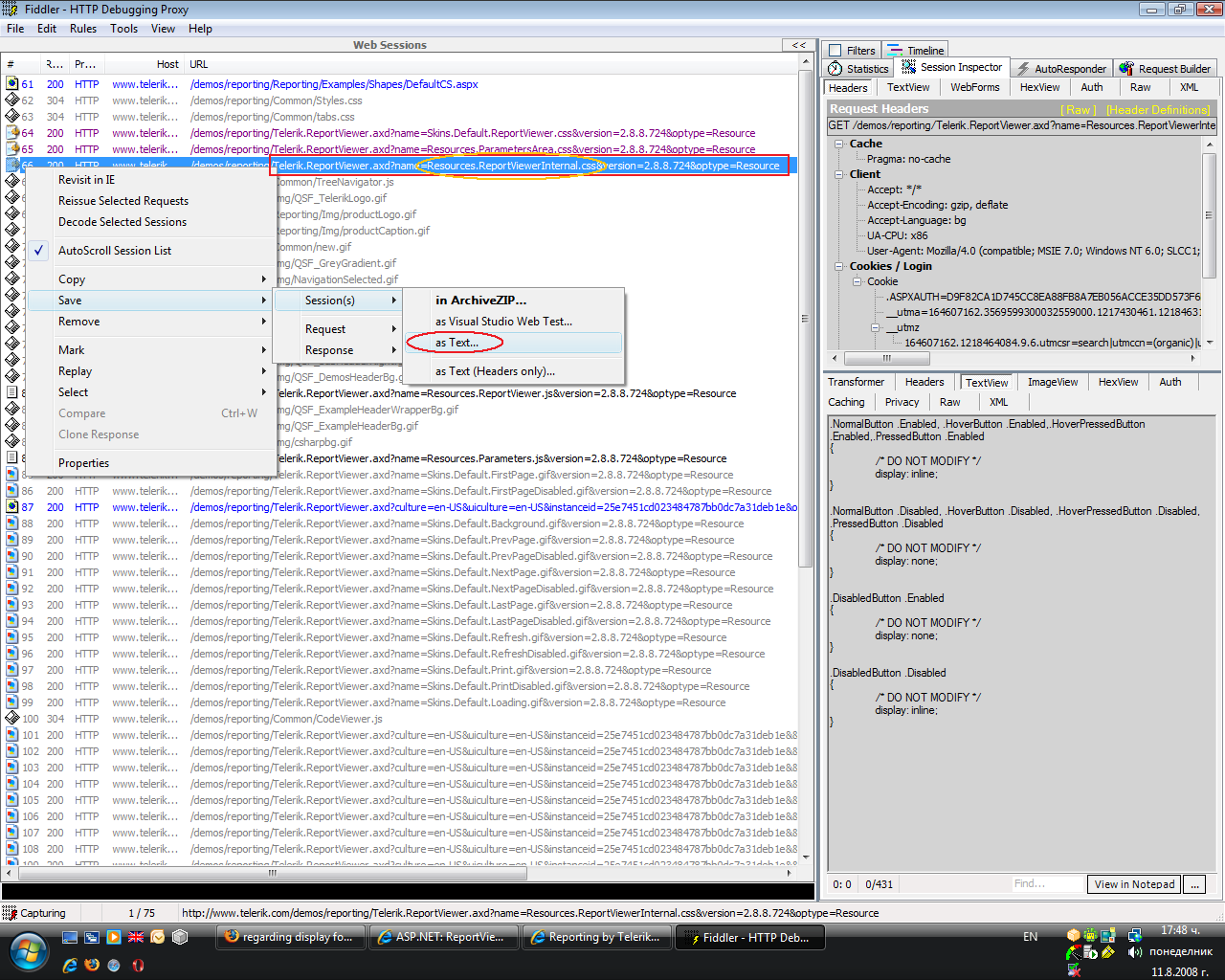Open the Statistics tab with stopwatch icon
This screenshot has width=1225, height=980.
coord(858,69)
